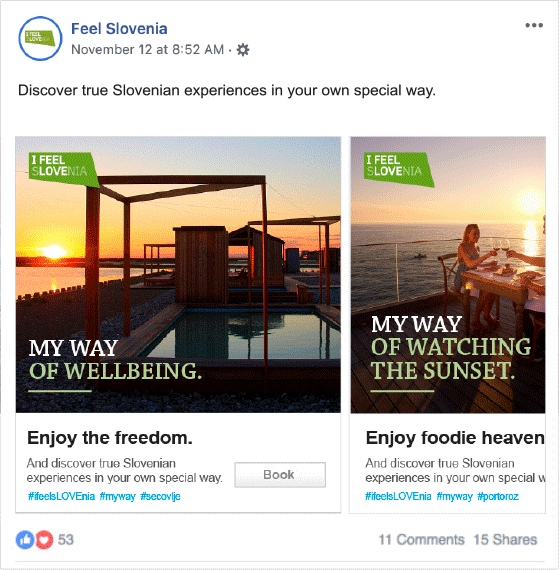
Task: Open the #secovlje hashtag
Action: (160, 496)
